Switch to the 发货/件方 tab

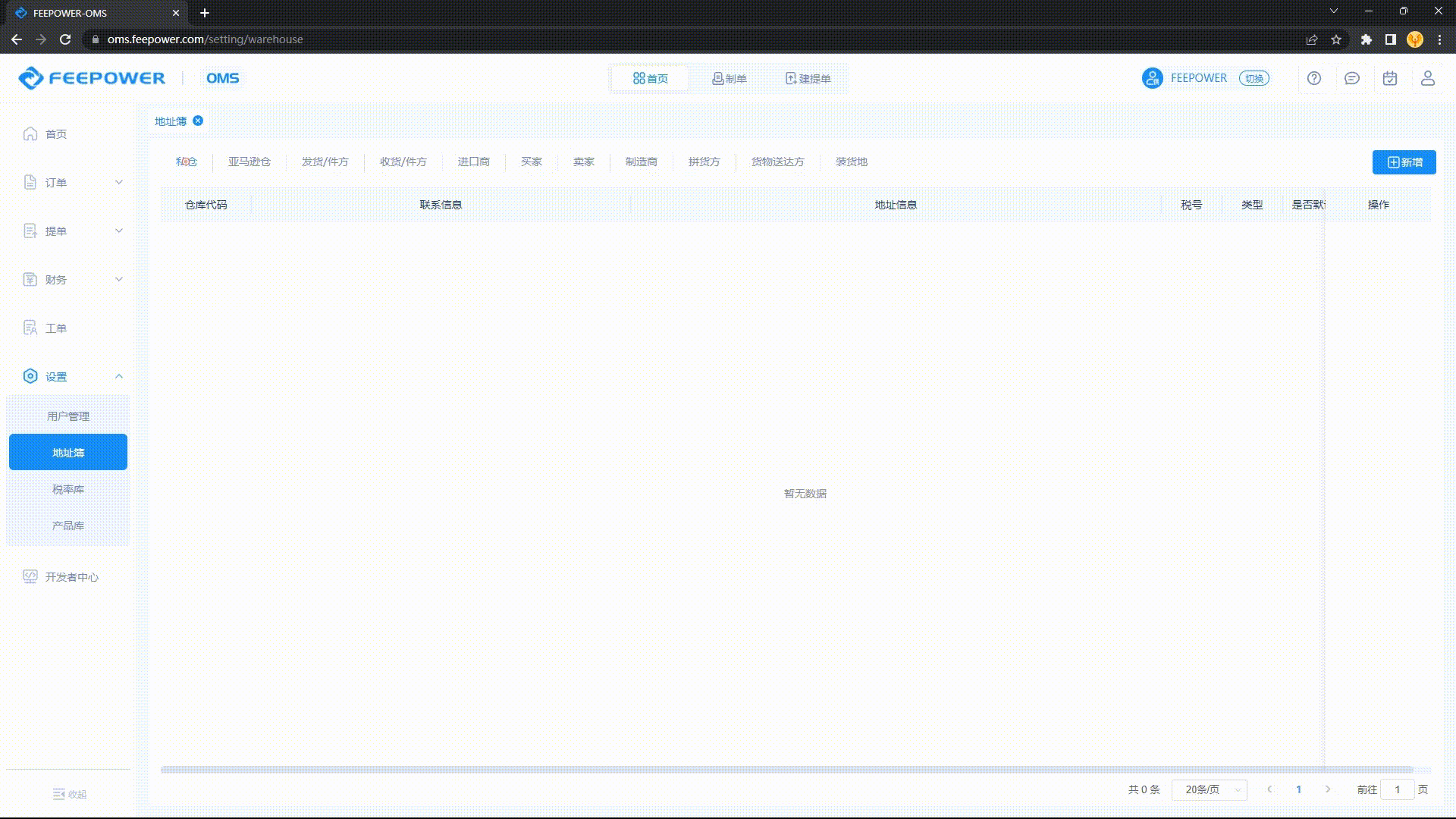click(325, 162)
